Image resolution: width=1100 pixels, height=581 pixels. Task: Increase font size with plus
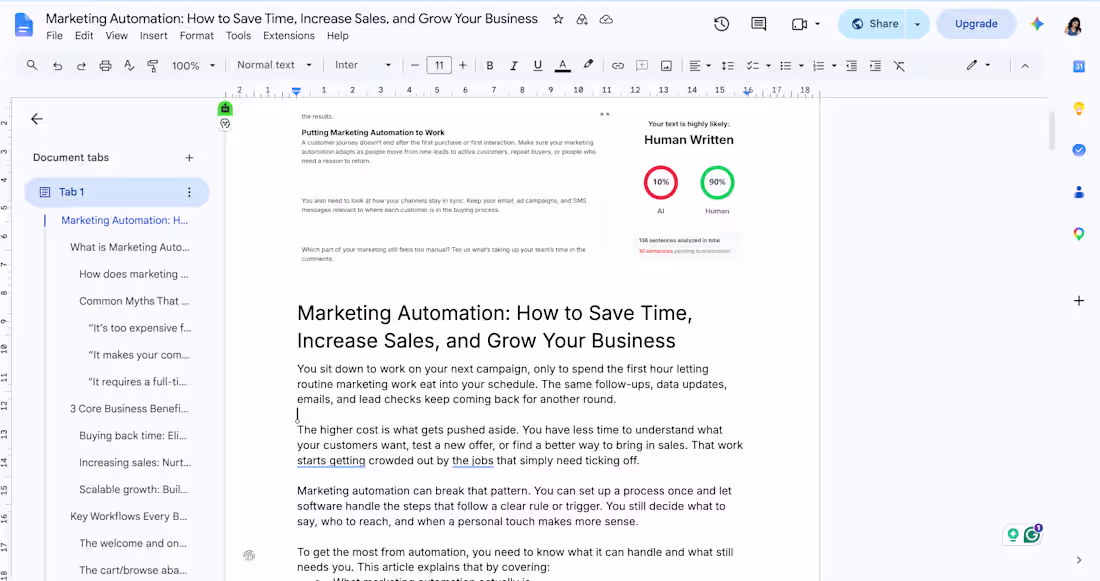tap(463, 65)
